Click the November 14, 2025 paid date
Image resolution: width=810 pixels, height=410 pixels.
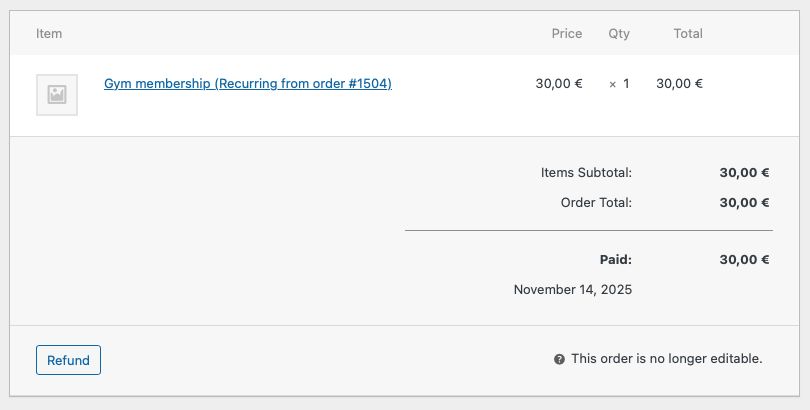573,290
